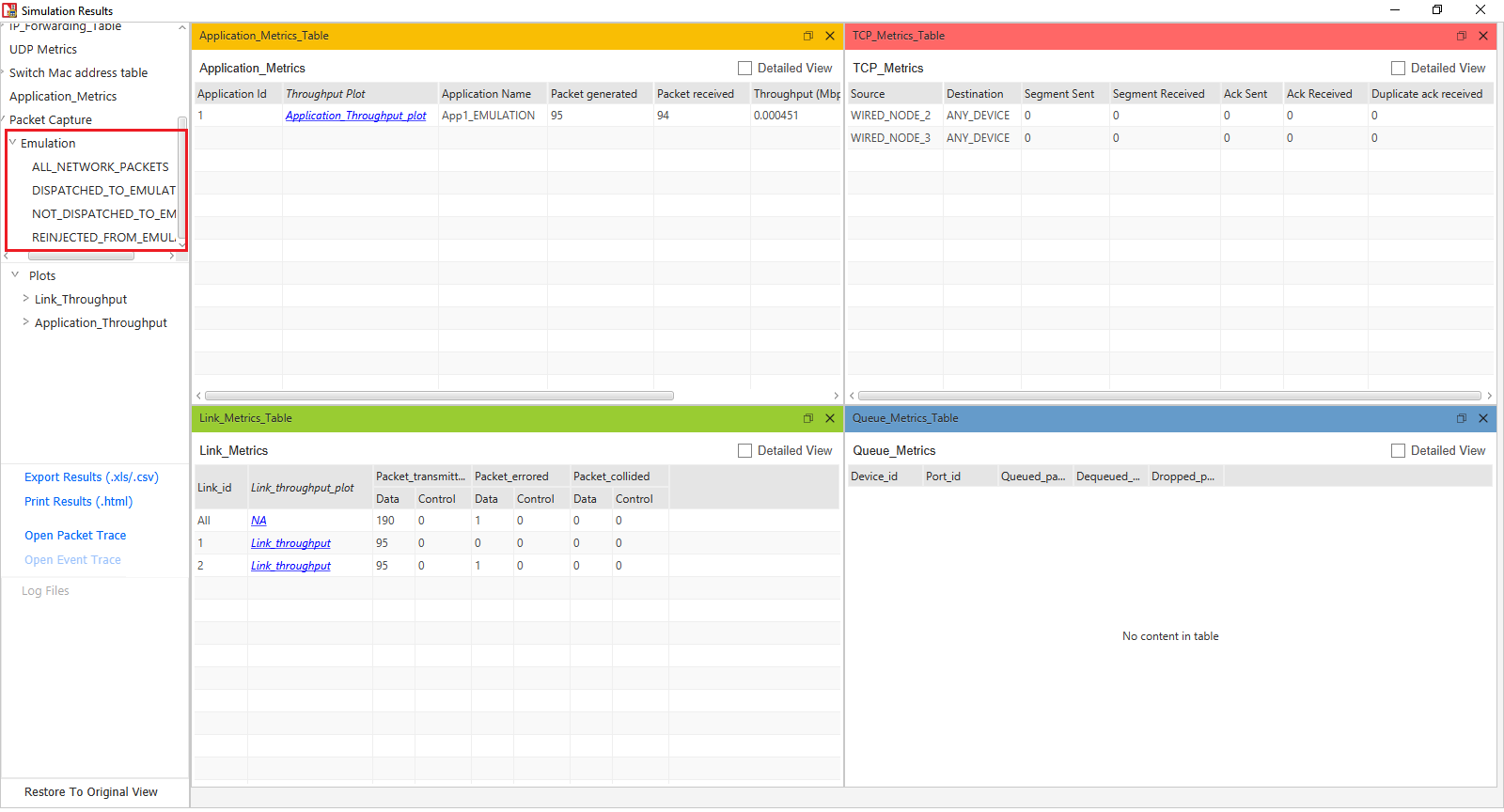
Task: Enable Detailed View for Application_Metrics
Action: click(x=745, y=69)
